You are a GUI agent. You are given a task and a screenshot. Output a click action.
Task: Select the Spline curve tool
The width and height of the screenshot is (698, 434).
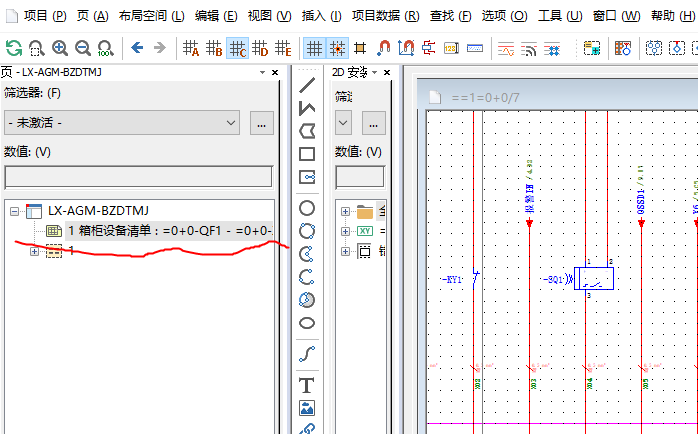(307, 353)
